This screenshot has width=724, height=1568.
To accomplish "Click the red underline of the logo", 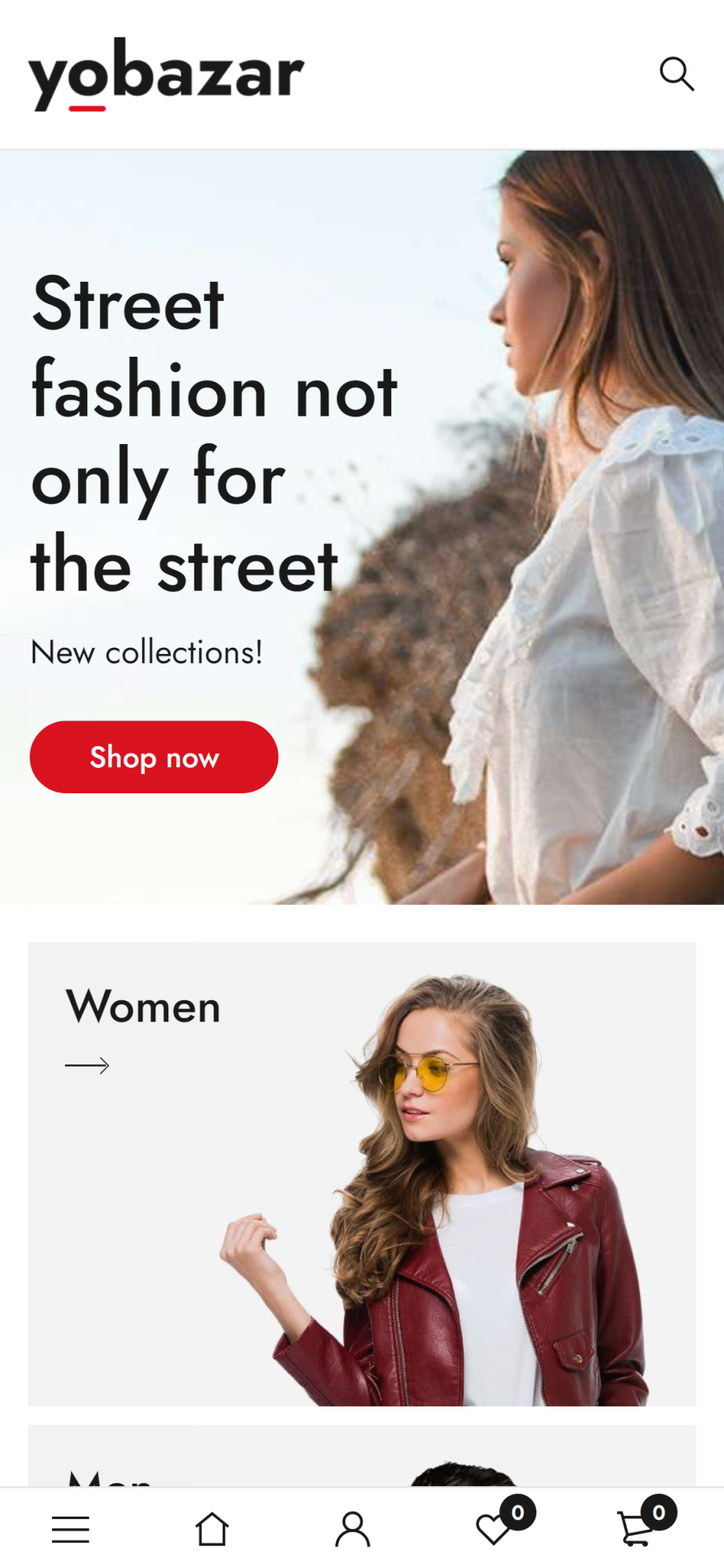I will coord(87,108).
